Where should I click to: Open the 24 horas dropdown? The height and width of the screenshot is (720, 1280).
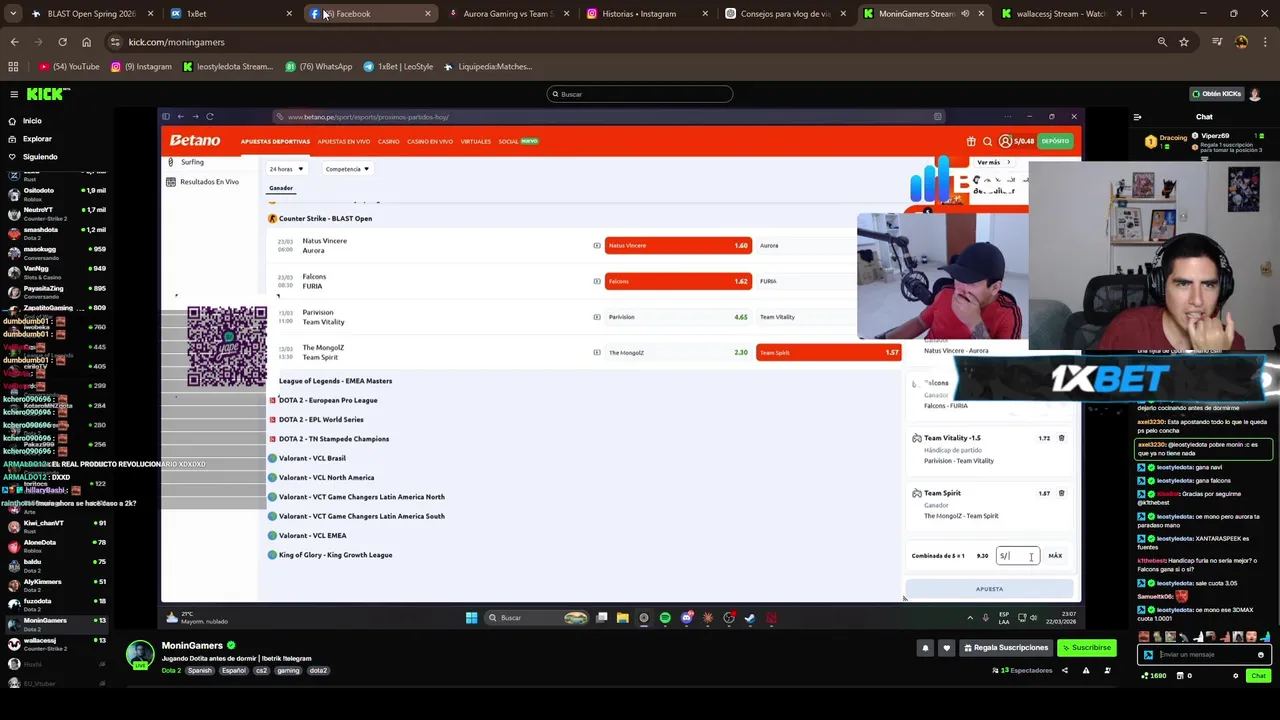286,169
